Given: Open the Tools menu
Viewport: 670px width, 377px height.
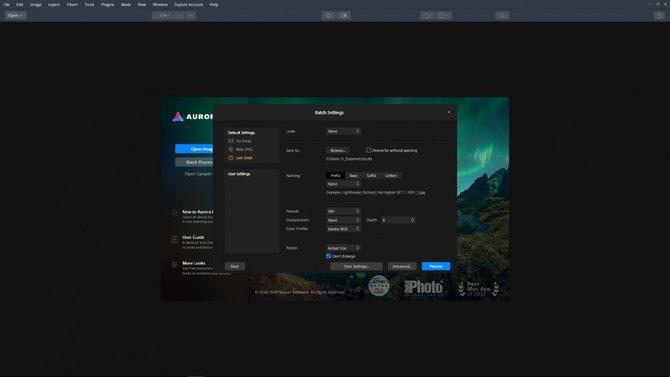Looking at the screenshot, I should [x=89, y=4].
